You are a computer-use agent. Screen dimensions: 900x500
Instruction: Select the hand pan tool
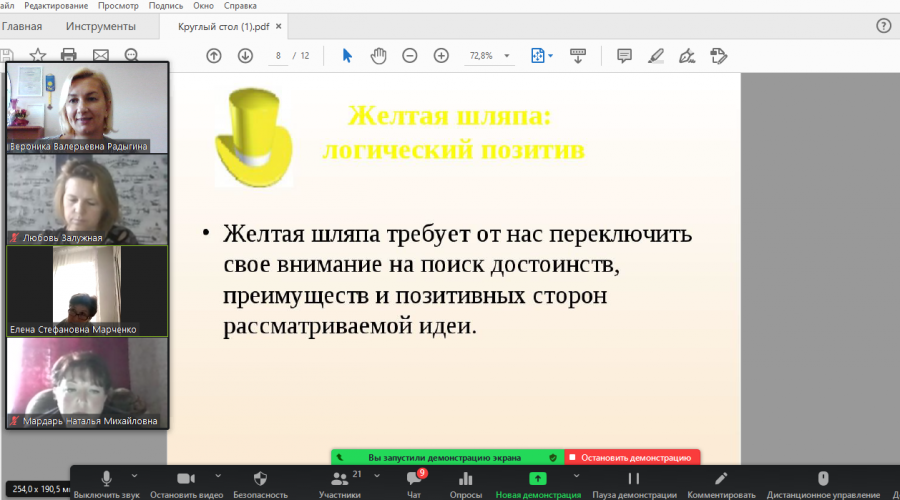click(378, 56)
